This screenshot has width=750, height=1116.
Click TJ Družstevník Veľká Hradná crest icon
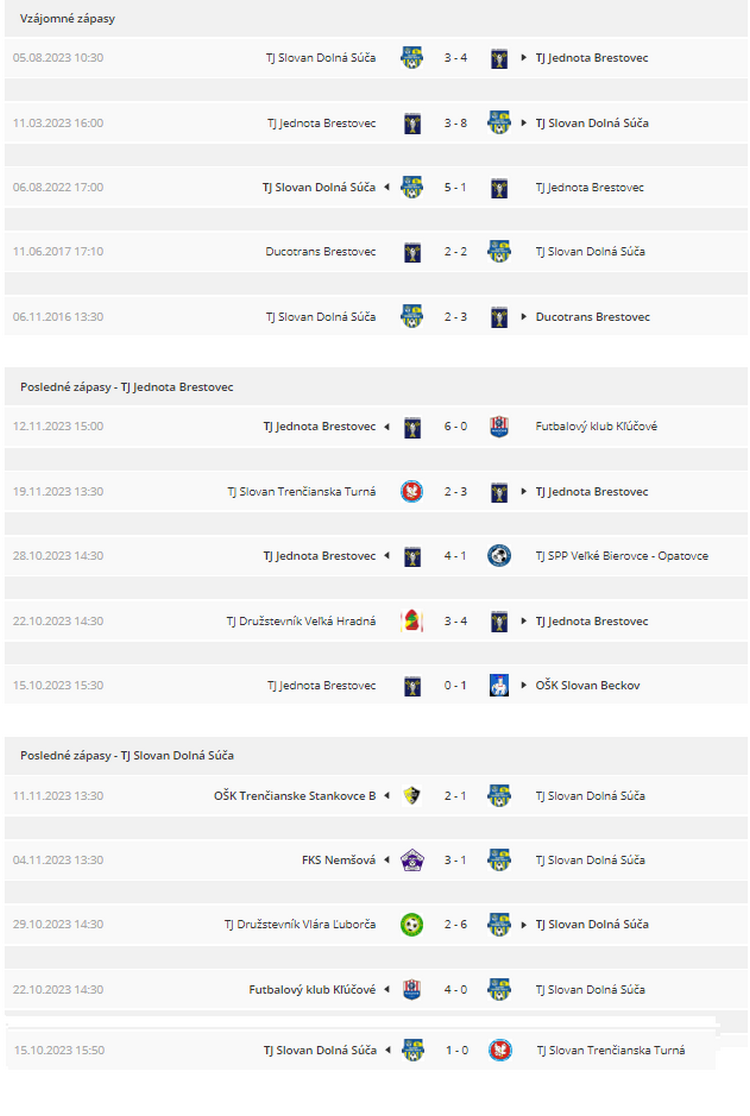pyautogui.click(x=412, y=621)
